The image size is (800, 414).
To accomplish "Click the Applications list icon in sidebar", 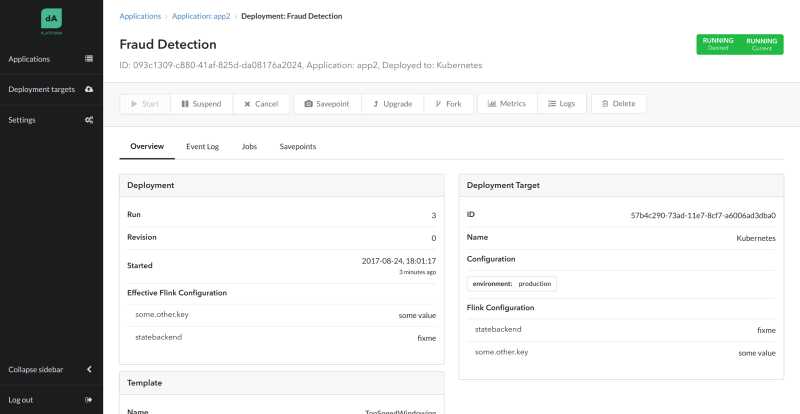I will [x=89, y=59].
